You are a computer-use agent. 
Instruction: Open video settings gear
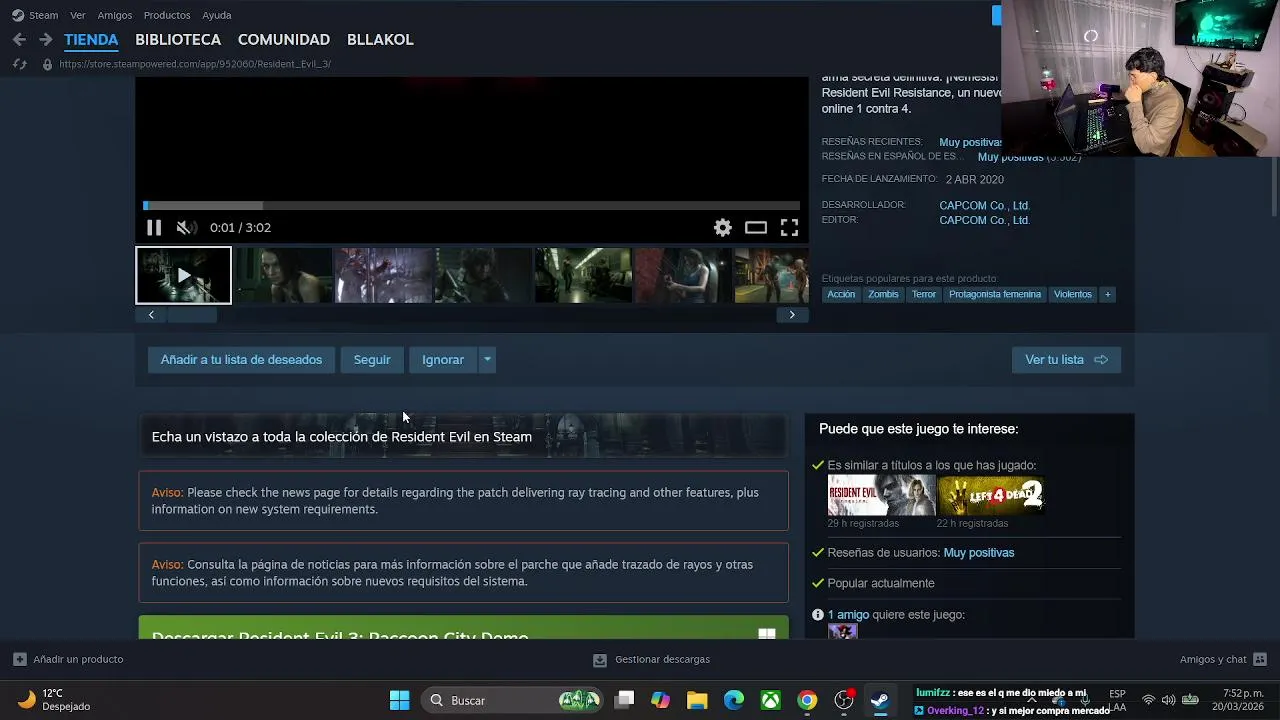(x=723, y=228)
